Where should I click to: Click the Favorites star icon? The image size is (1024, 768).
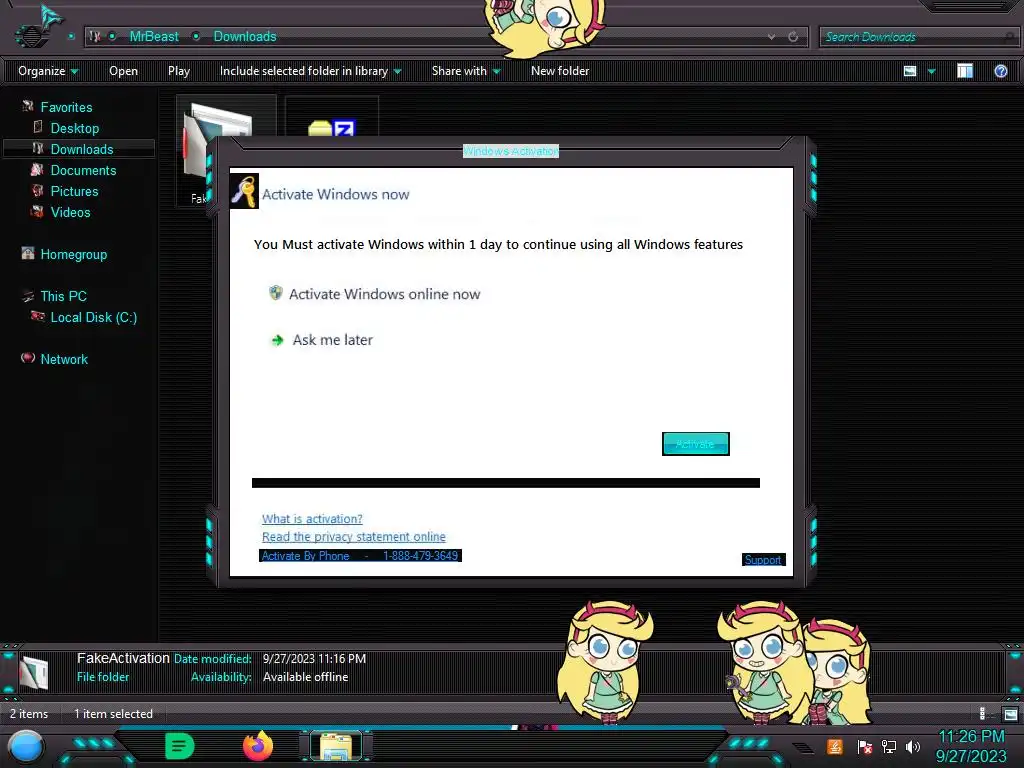[x=28, y=106]
